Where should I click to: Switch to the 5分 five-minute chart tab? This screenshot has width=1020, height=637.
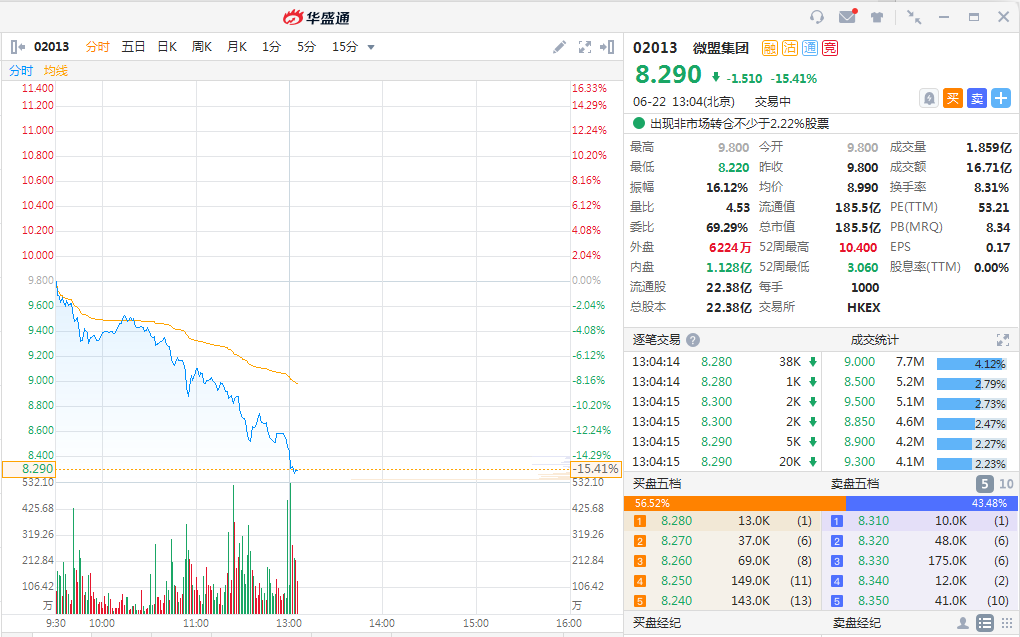click(306, 47)
